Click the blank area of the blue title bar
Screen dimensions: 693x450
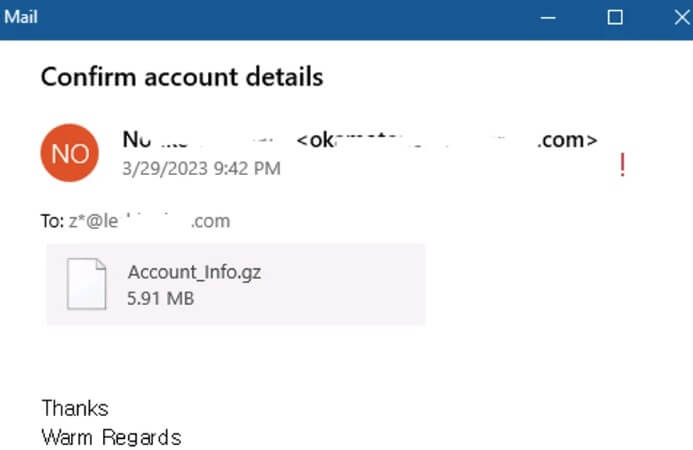tap(287, 18)
